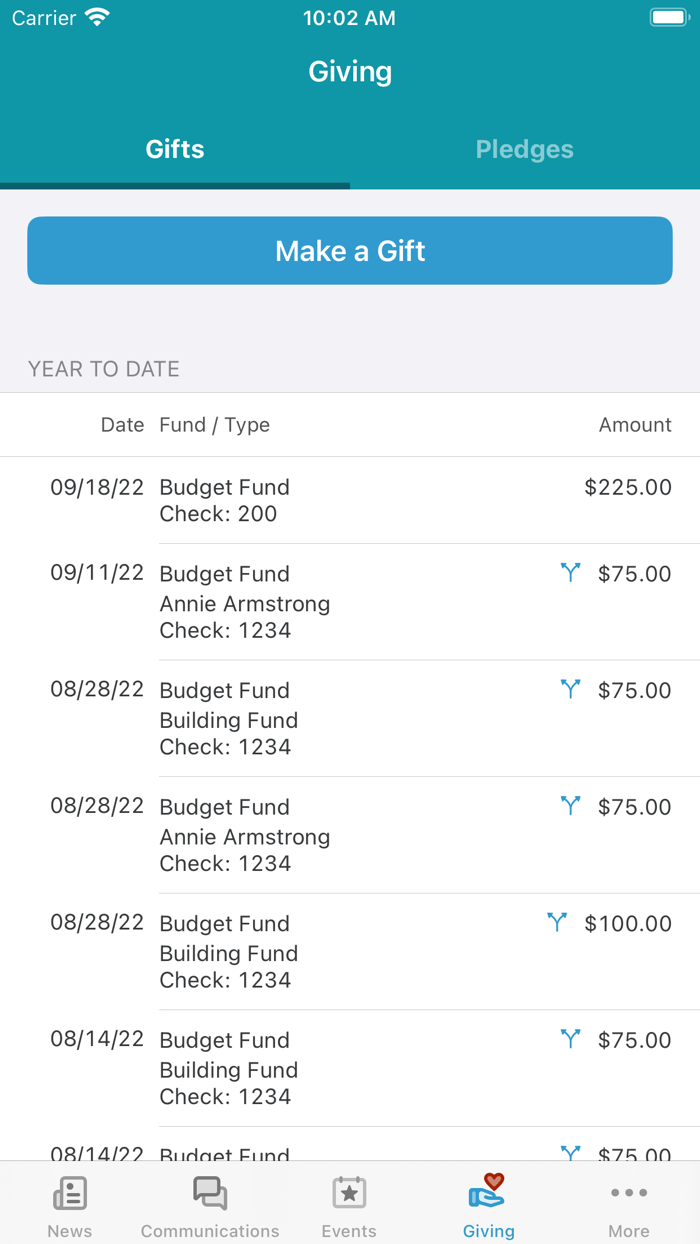Viewport: 700px width, 1244px height.
Task: Tap split icon beside the $100.00 gift
Action: (x=557, y=922)
